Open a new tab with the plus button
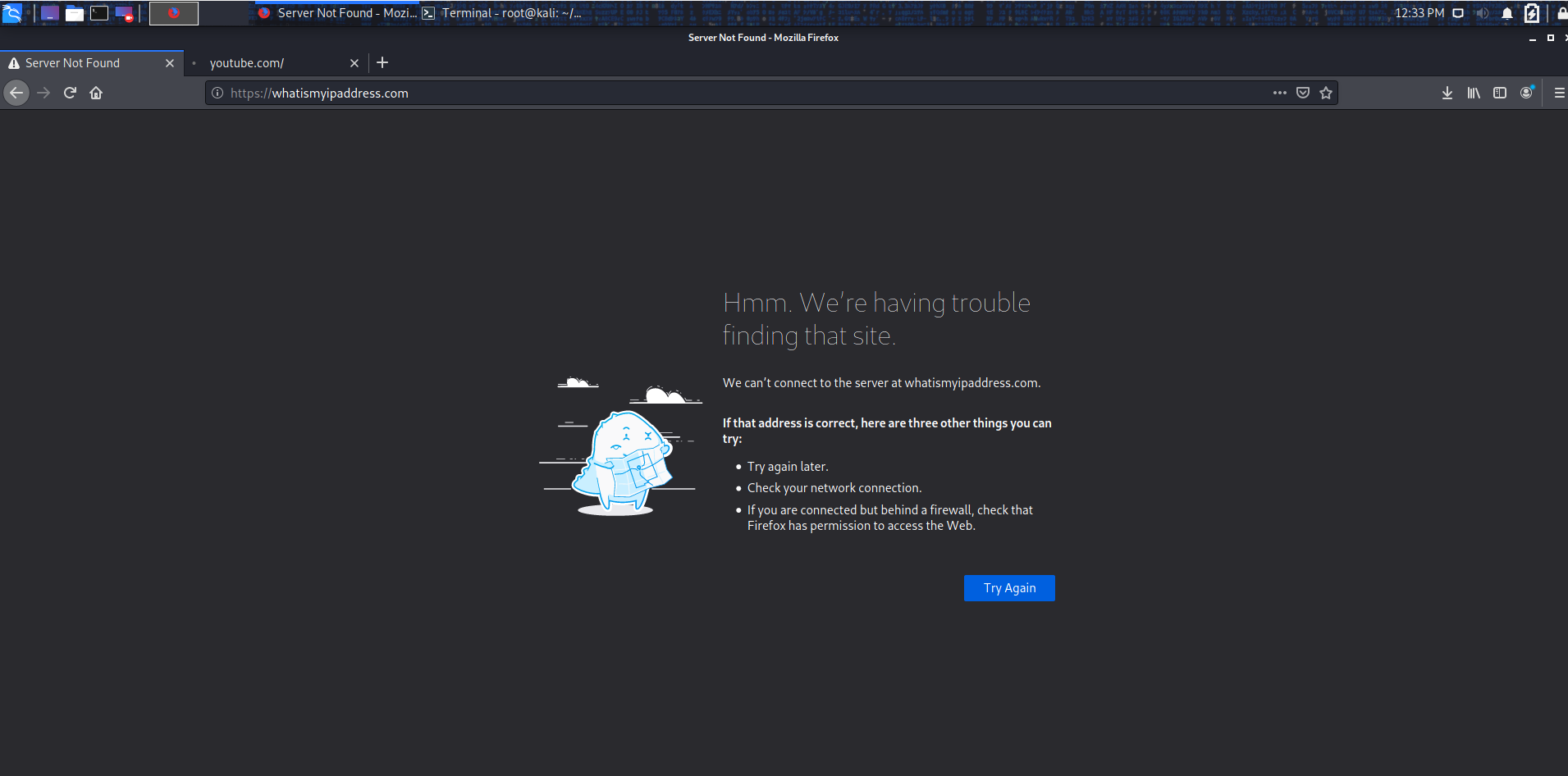Screen dimensions: 1568x776 point(382,63)
